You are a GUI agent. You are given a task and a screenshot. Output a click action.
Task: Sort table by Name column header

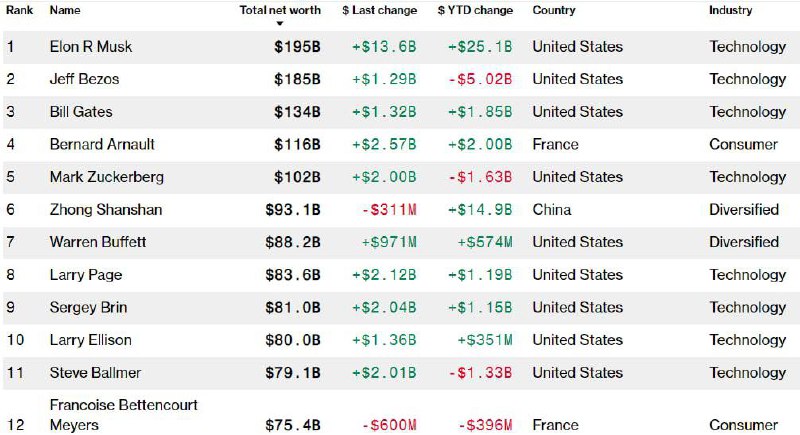point(65,10)
